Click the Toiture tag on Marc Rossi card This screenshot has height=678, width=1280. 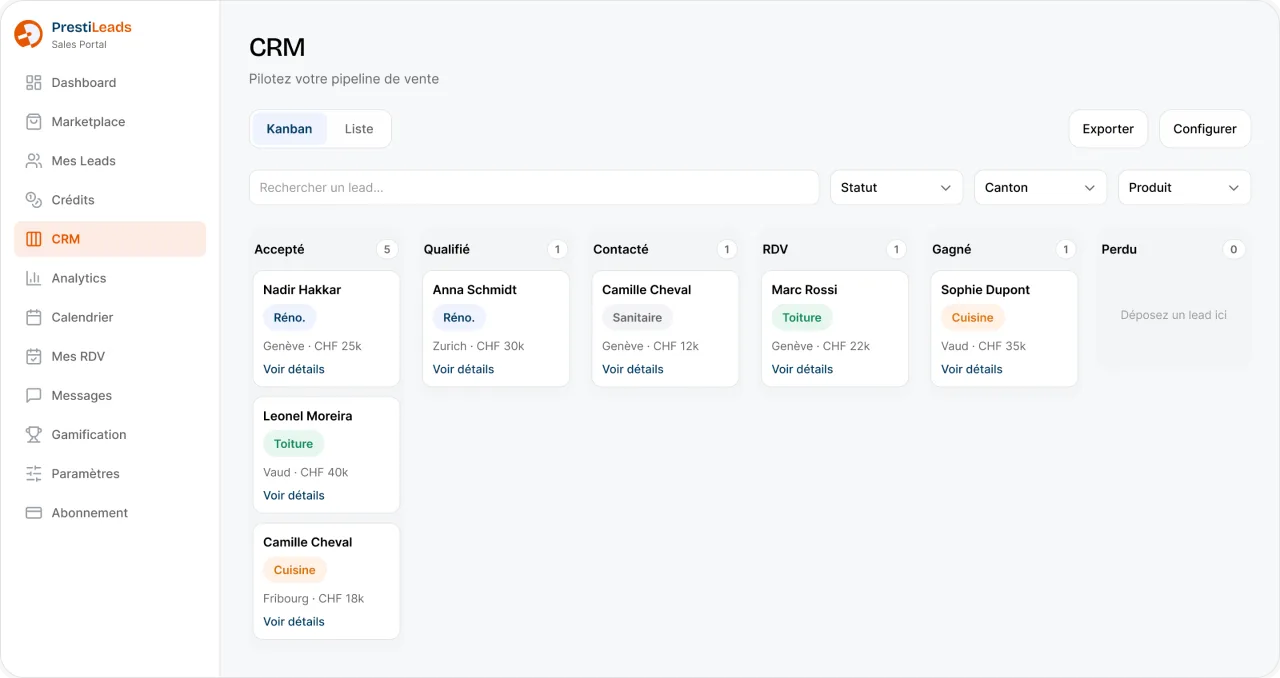[x=802, y=318]
